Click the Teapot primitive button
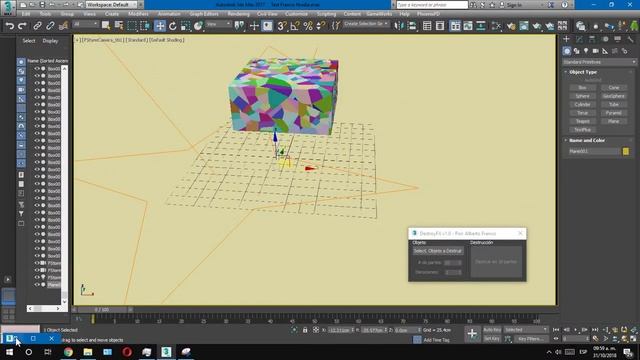Viewport: 640px width, 360px height. [582, 121]
